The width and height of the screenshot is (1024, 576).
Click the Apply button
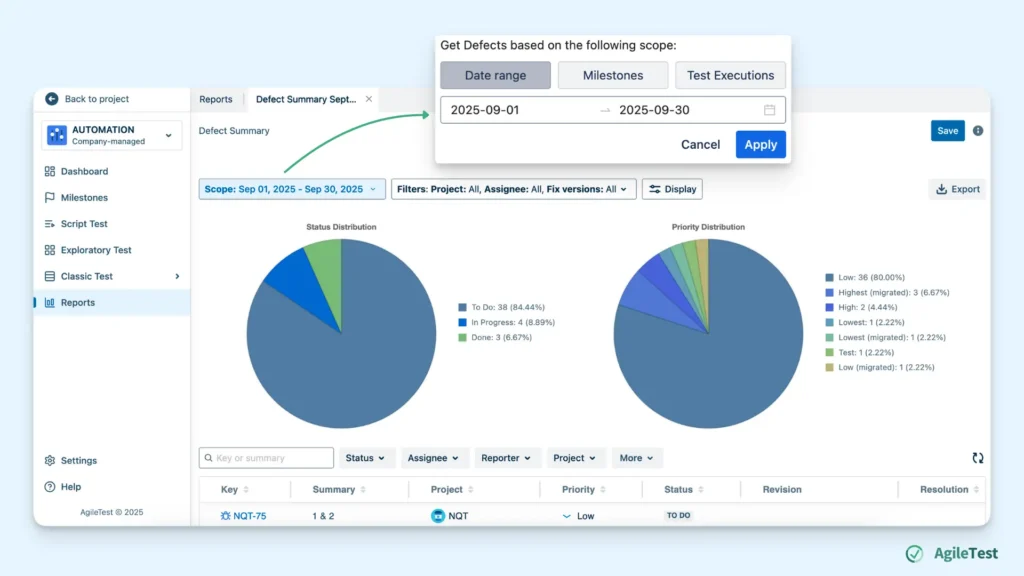760,144
